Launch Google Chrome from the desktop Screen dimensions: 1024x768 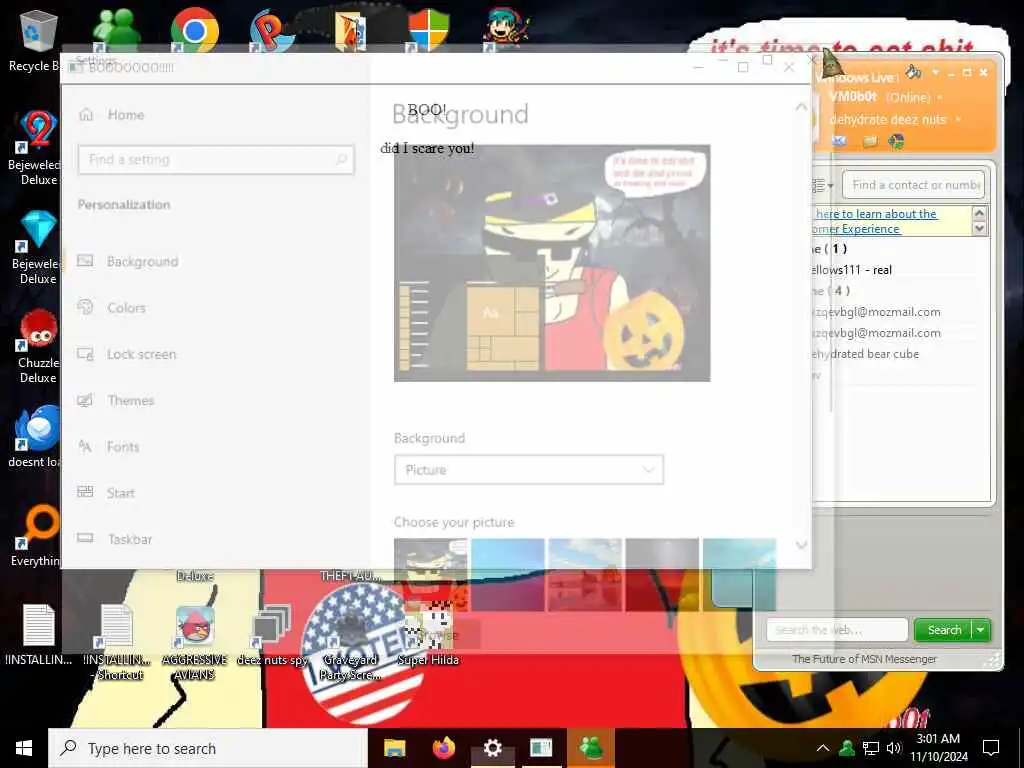tap(194, 29)
